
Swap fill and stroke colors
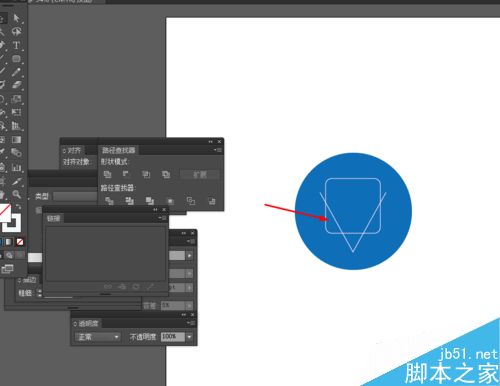pos(18,207)
